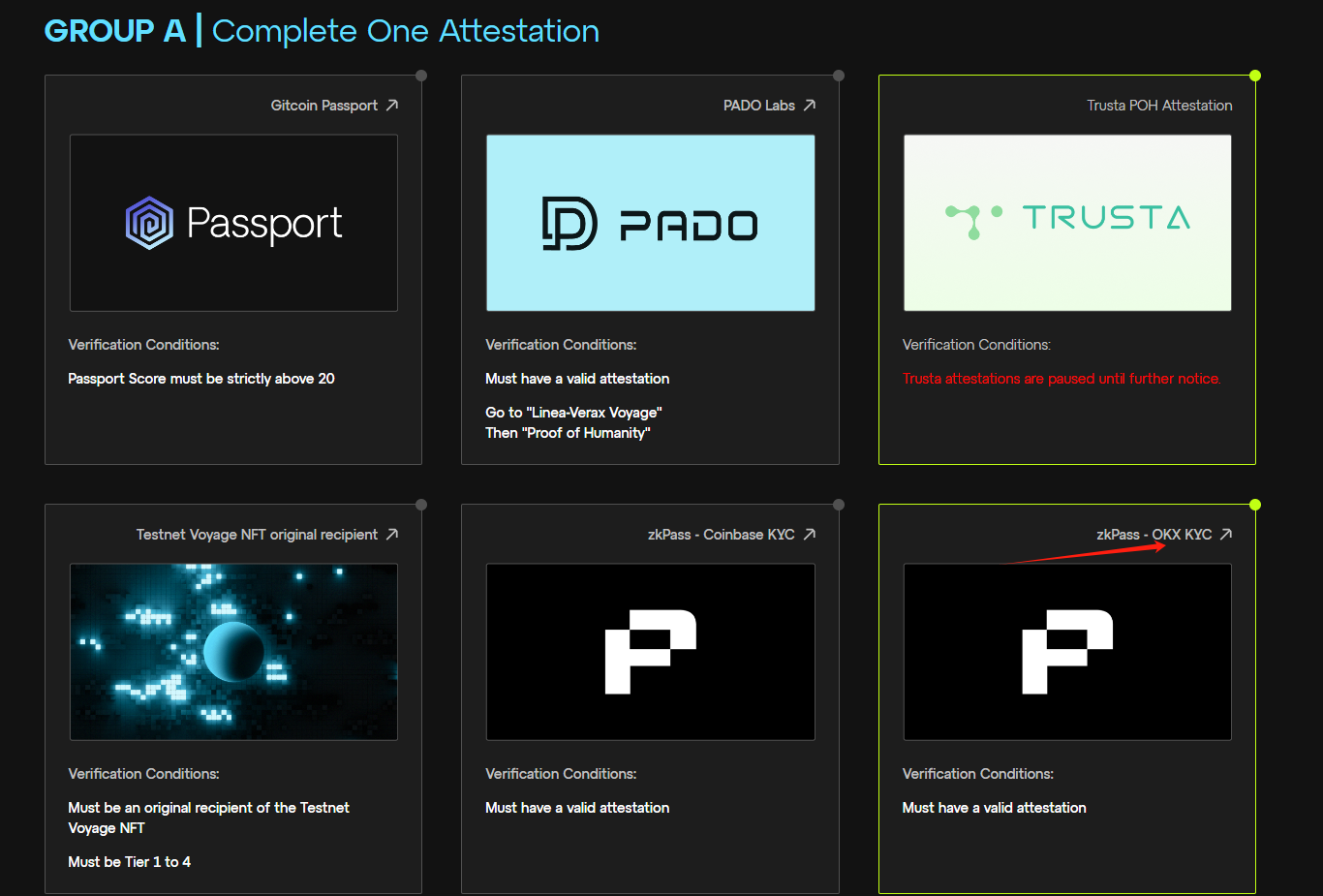Click Verification Conditions label on Trusta card
Screen dimensions: 1323x896
pyautogui.click(x=976, y=345)
